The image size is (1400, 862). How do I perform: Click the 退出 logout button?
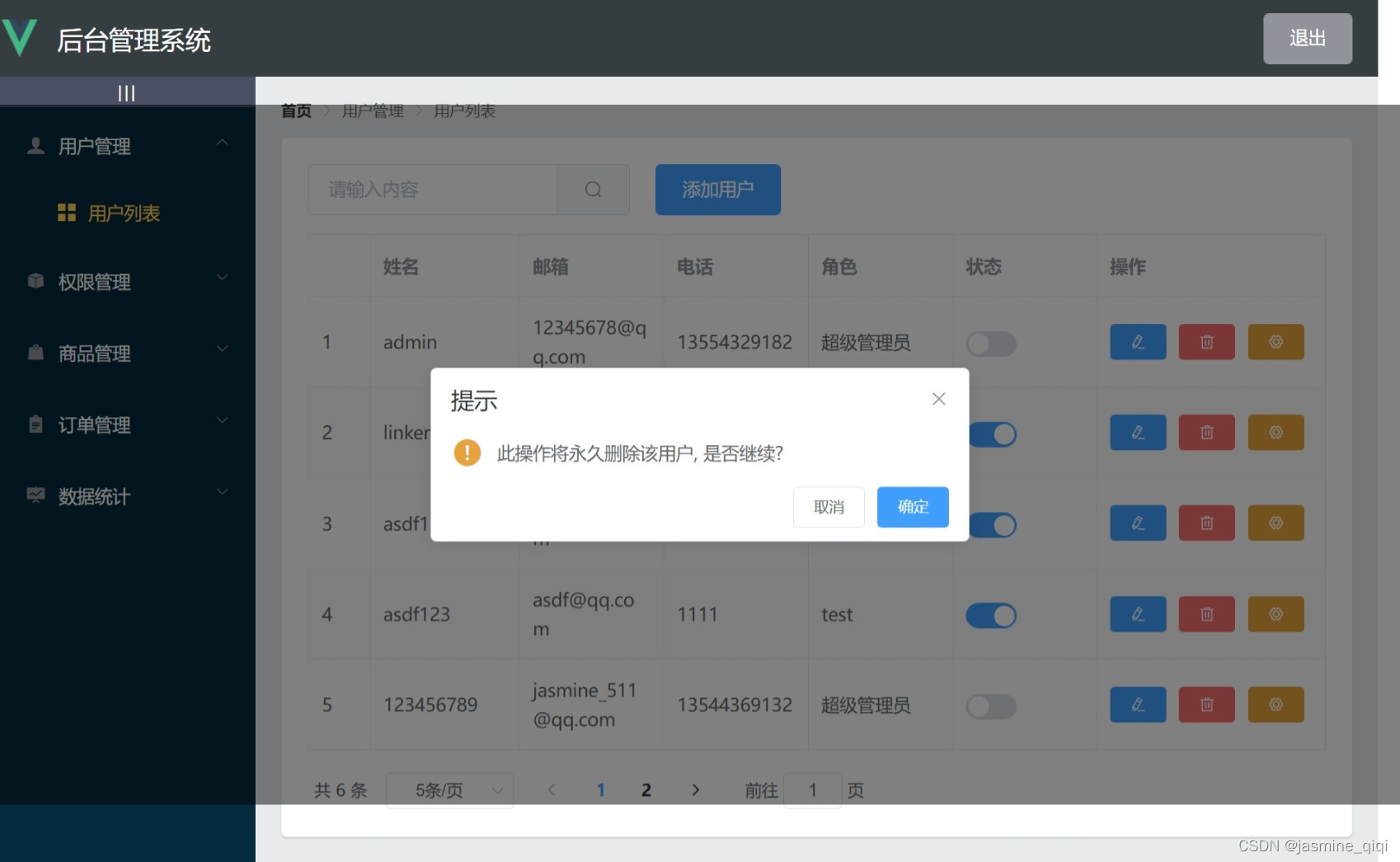[x=1308, y=38]
